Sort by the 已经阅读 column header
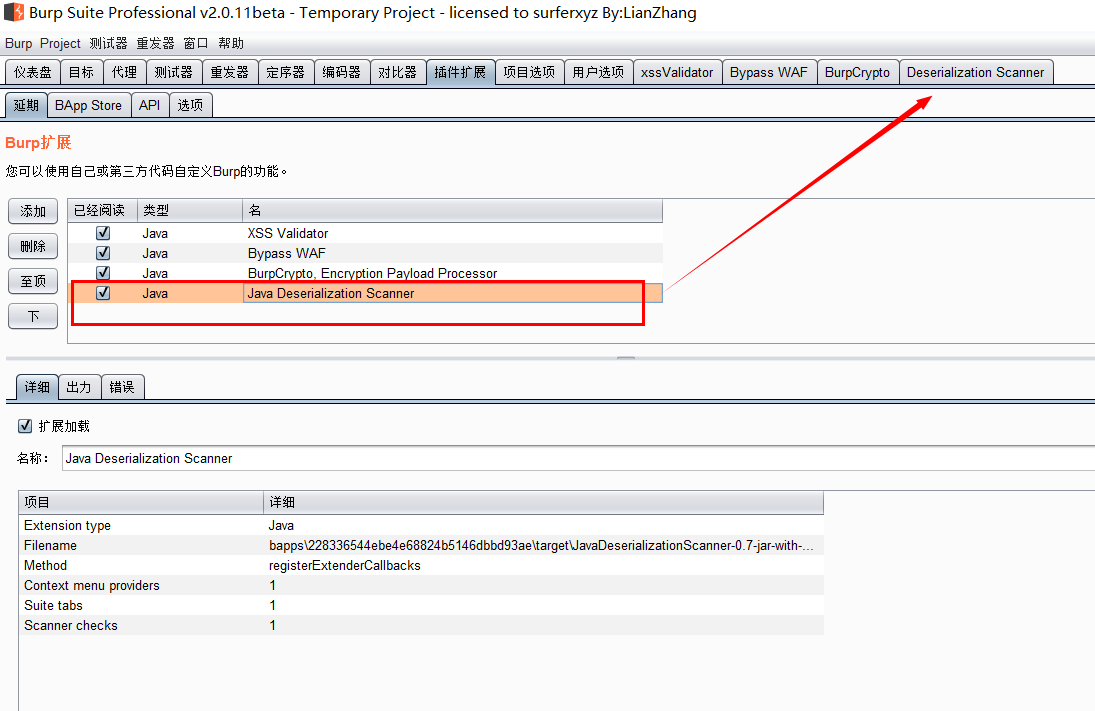The height and width of the screenshot is (711, 1095). coord(103,210)
